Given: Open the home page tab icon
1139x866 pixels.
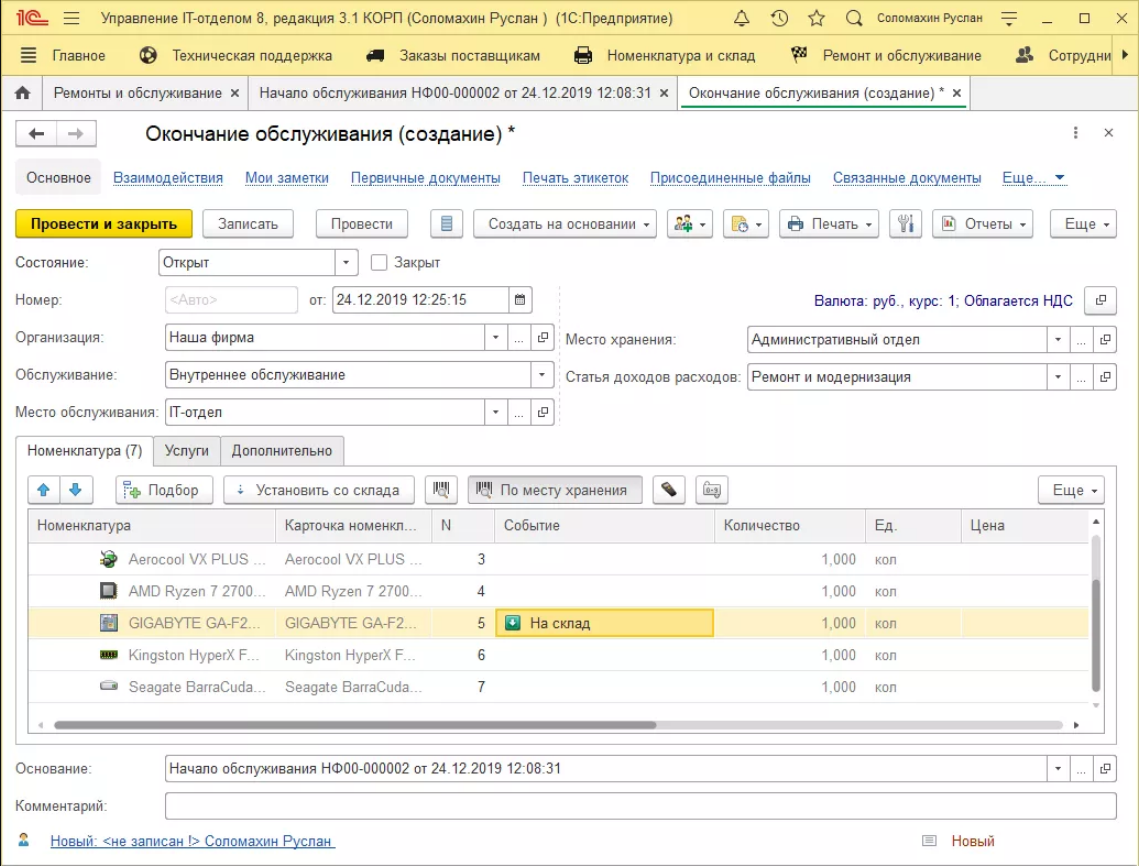Looking at the screenshot, I should tap(22, 93).
